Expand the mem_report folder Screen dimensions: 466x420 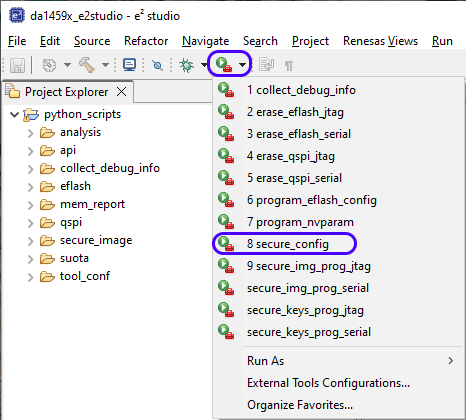pyautogui.click(x=31, y=205)
